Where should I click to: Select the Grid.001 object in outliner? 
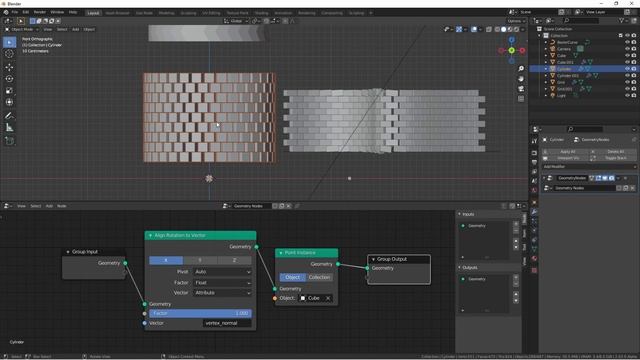click(x=565, y=89)
